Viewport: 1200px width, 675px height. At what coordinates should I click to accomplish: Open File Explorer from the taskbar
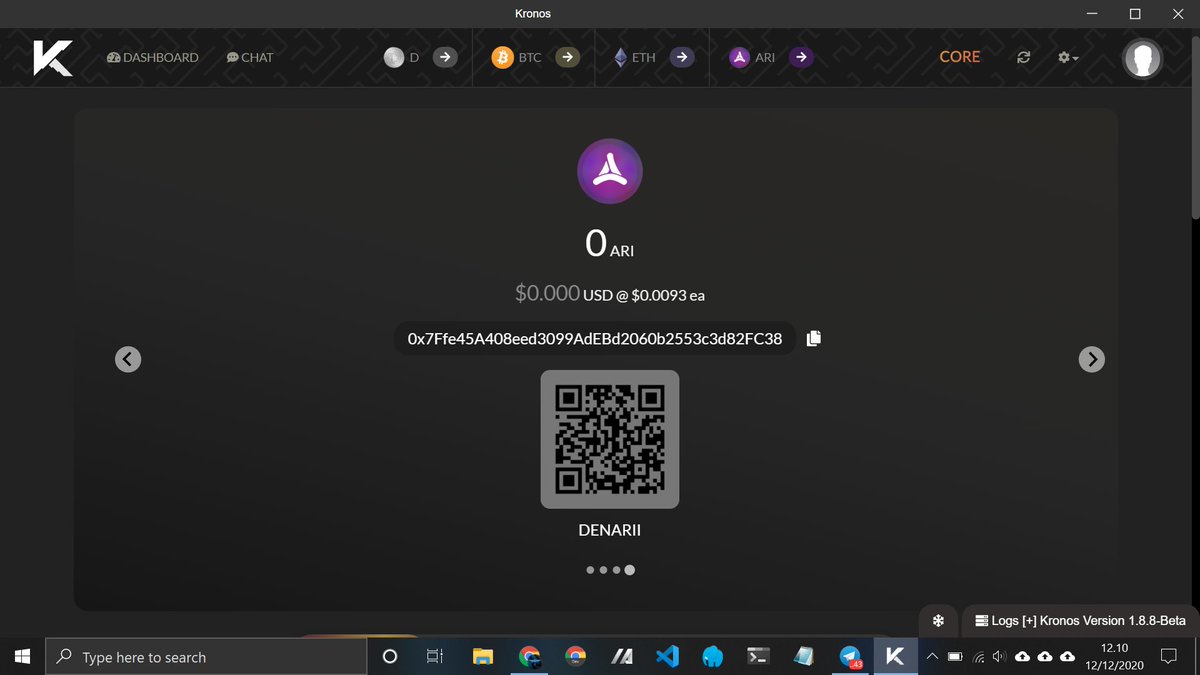(x=483, y=657)
